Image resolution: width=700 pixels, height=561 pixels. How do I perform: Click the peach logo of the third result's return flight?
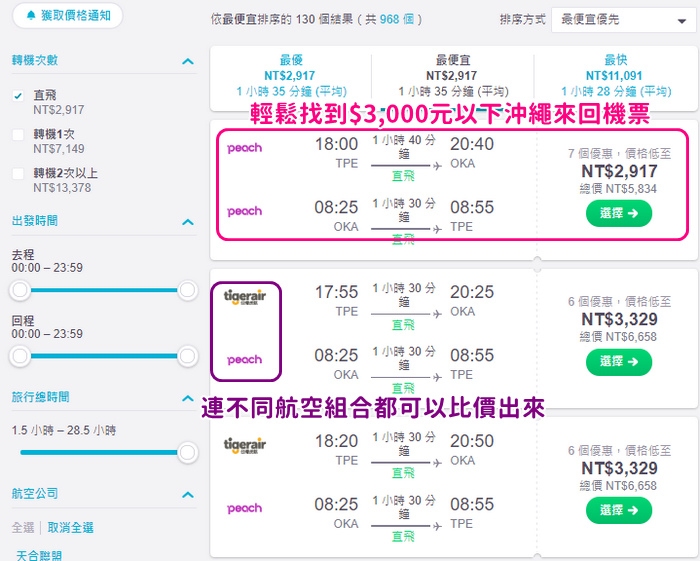[x=244, y=508]
